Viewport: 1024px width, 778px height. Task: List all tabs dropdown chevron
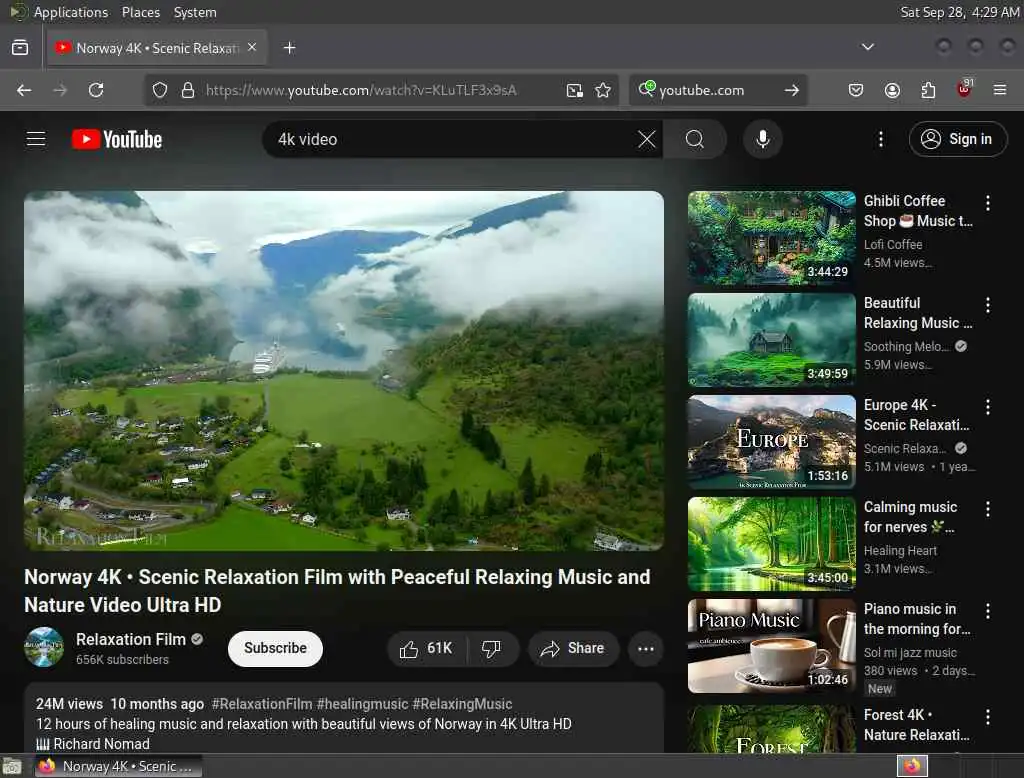coord(867,47)
